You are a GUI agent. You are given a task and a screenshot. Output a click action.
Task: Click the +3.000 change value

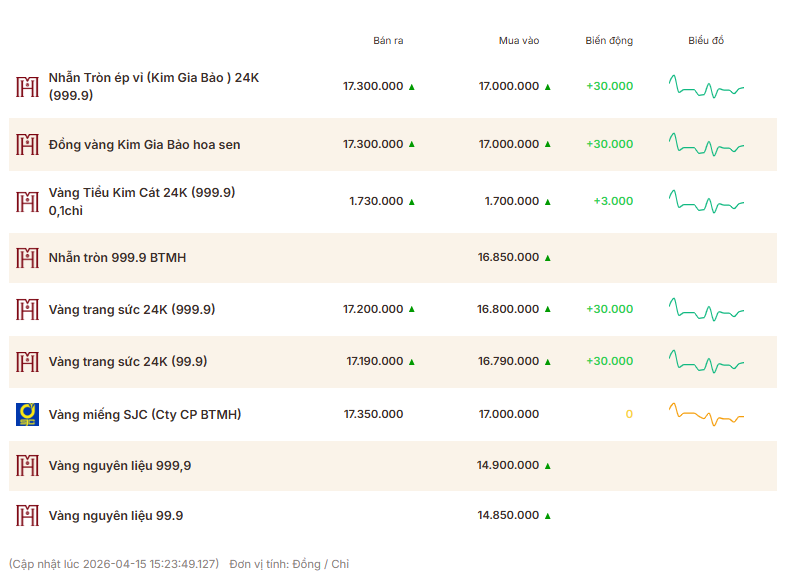[x=613, y=201]
